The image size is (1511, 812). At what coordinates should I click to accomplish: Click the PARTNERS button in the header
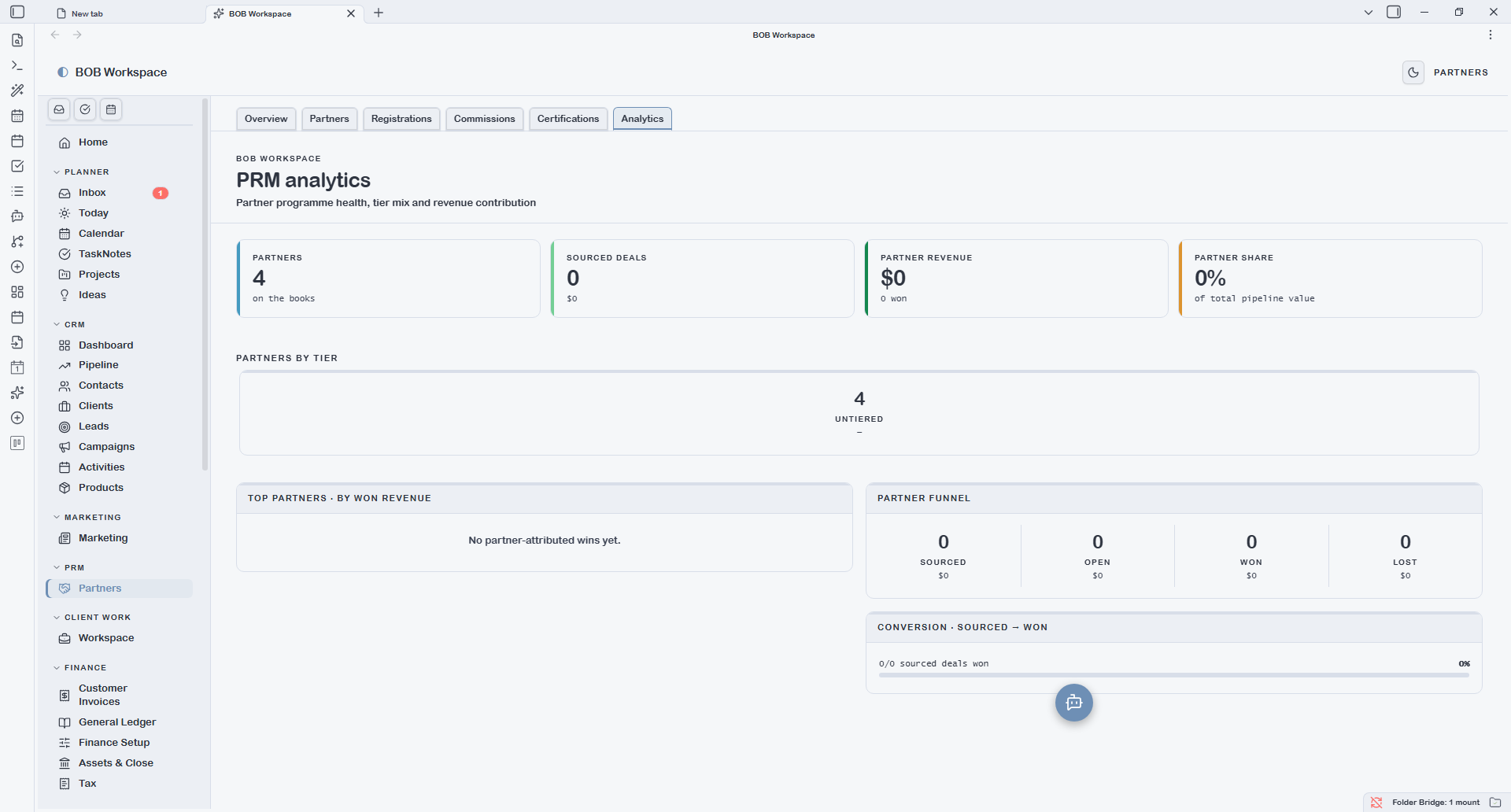1461,72
